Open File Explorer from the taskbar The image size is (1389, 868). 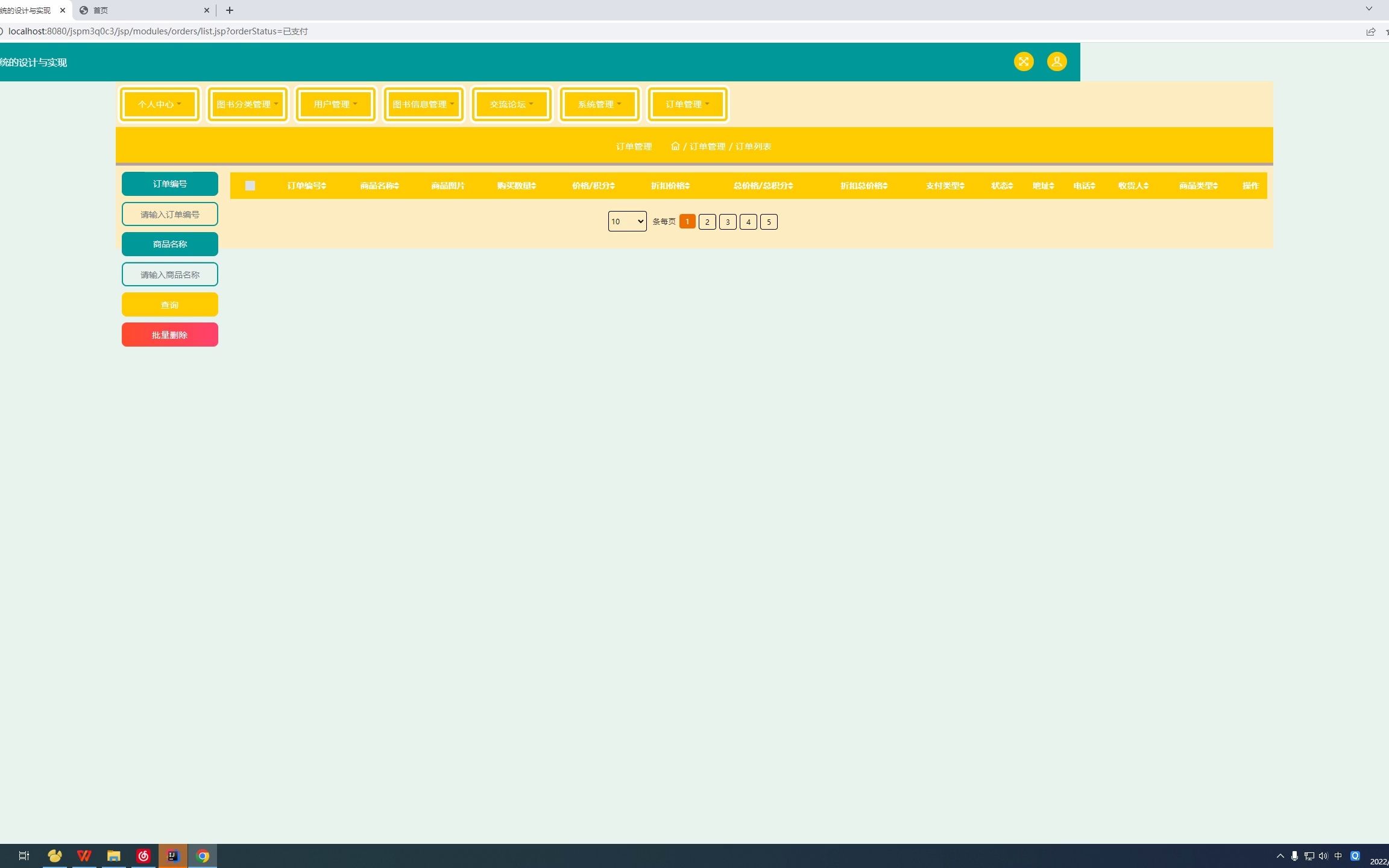(114, 855)
